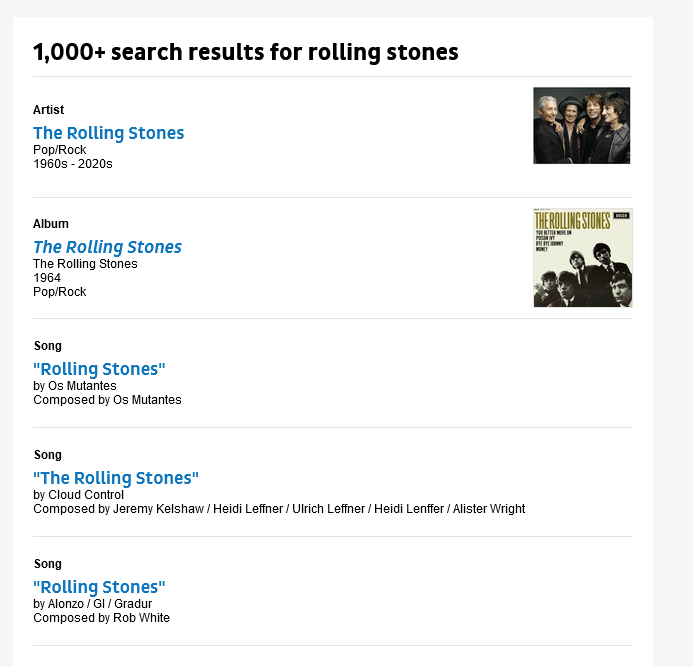Click the 1964 release year text
693x666 pixels.
[x=47, y=278]
